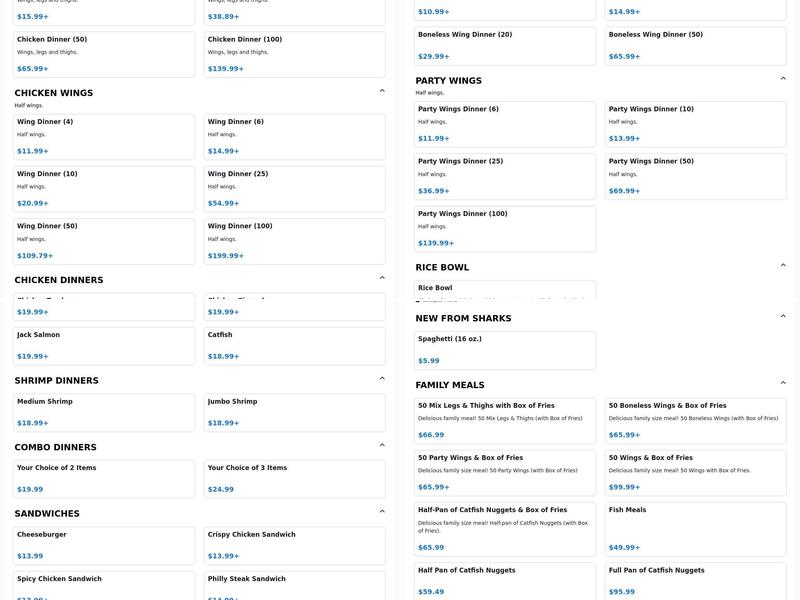
Task: Collapse the Family Meals section
Action: [x=783, y=383]
